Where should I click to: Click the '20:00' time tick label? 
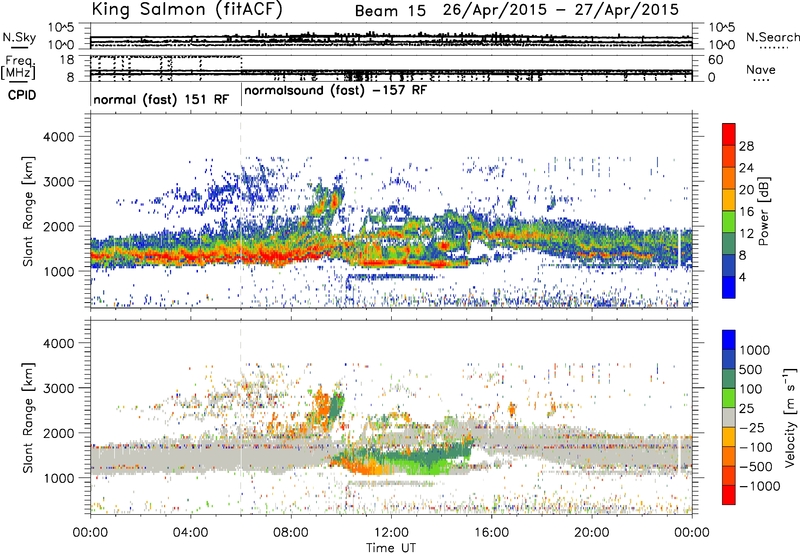591,533
